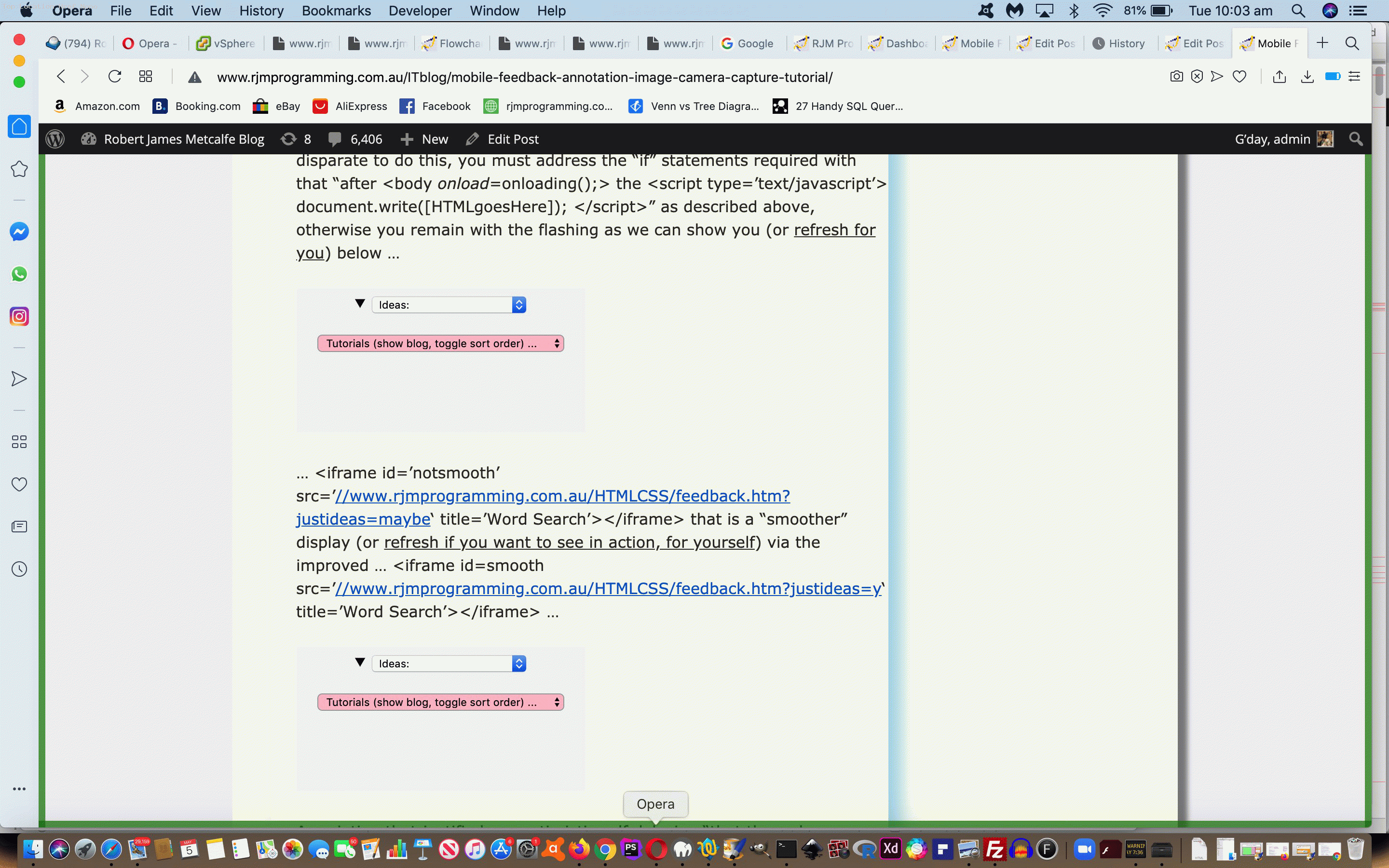
Task: Collapse the first Ideas disclosure triangle
Action: (x=360, y=304)
